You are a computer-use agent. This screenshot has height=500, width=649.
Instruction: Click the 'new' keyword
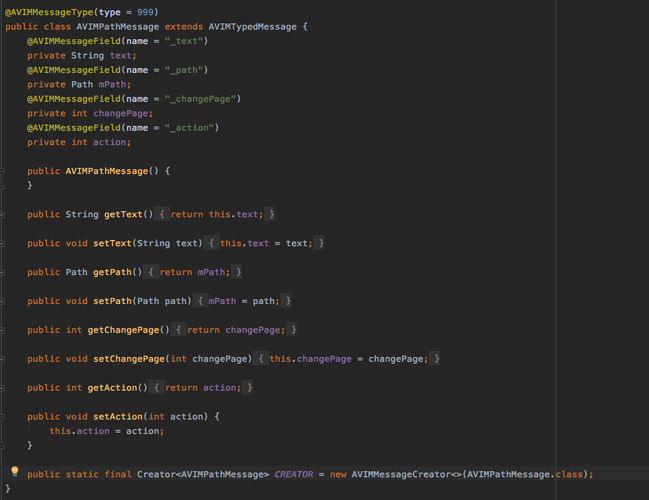point(338,474)
